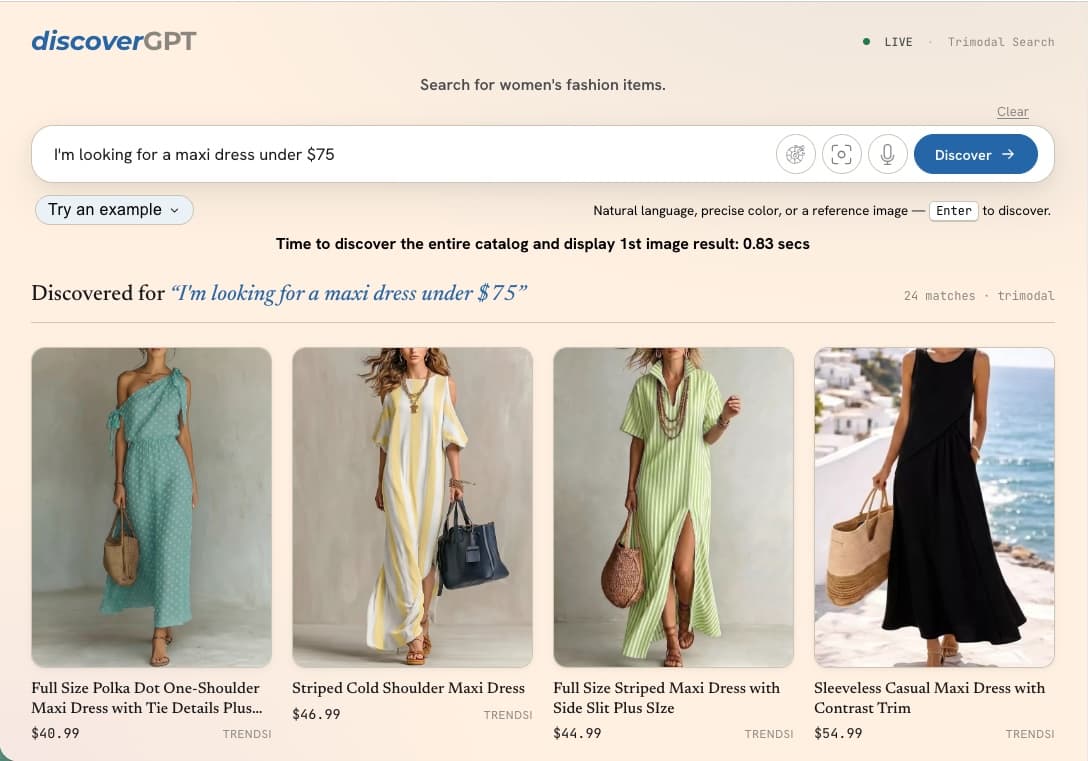Click the Trimodal Search label
Viewport: 1088px width, 761px height.
coord(1001,42)
